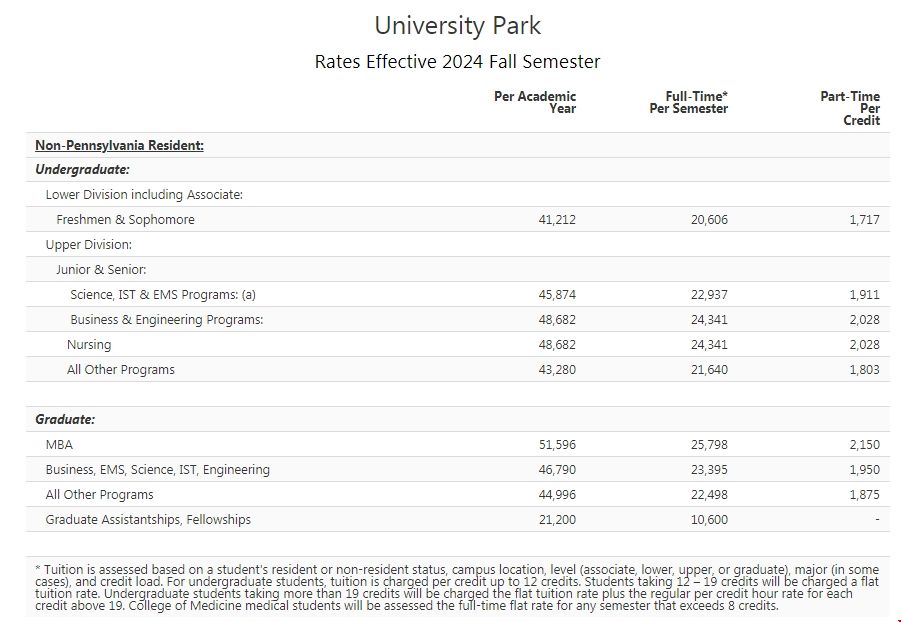Click the Rates Effective 2024 Fall Semester subtitle
The height and width of the screenshot is (622, 901).
(457, 62)
